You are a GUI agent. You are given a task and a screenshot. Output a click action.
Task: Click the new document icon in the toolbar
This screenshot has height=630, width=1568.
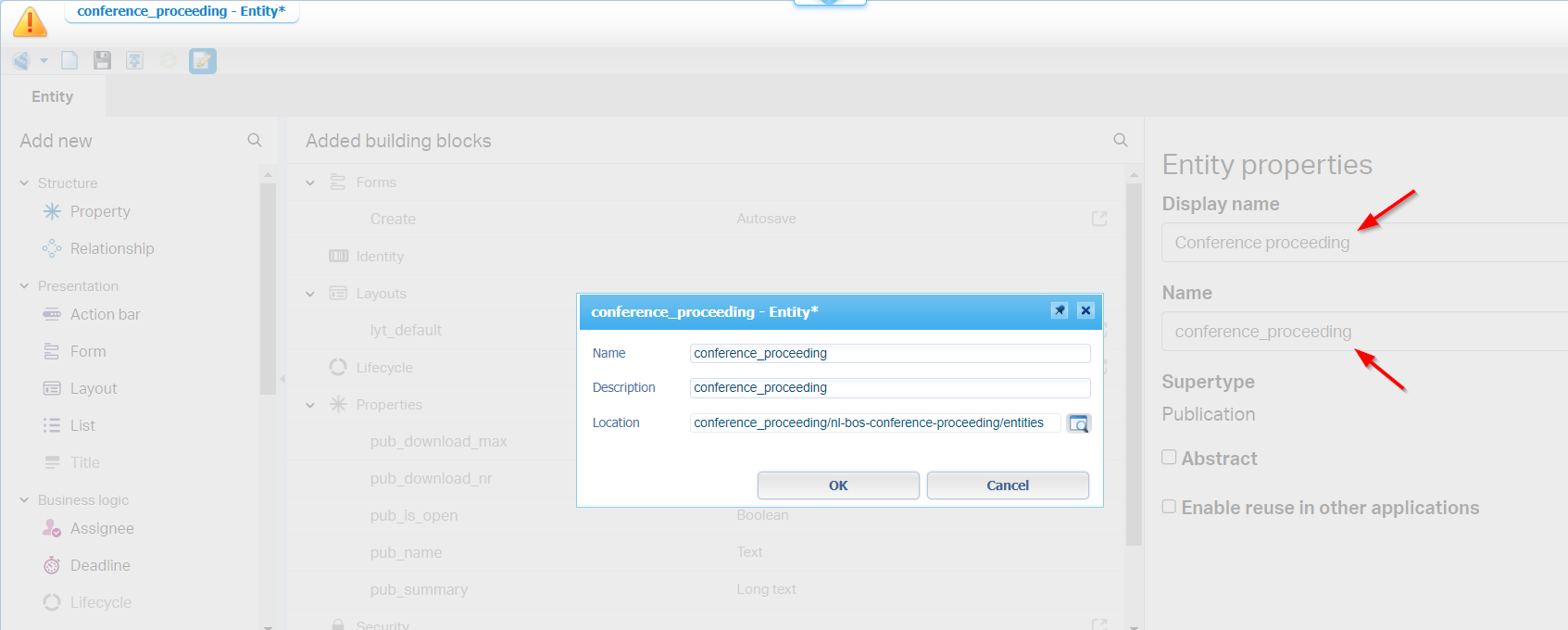pyautogui.click(x=69, y=61)
